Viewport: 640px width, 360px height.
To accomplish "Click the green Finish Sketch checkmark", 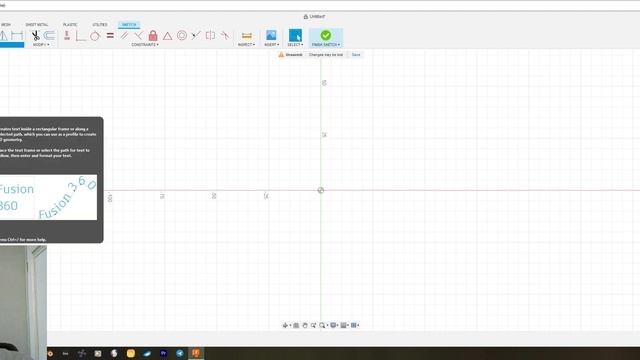I will [x=326, y=36].
